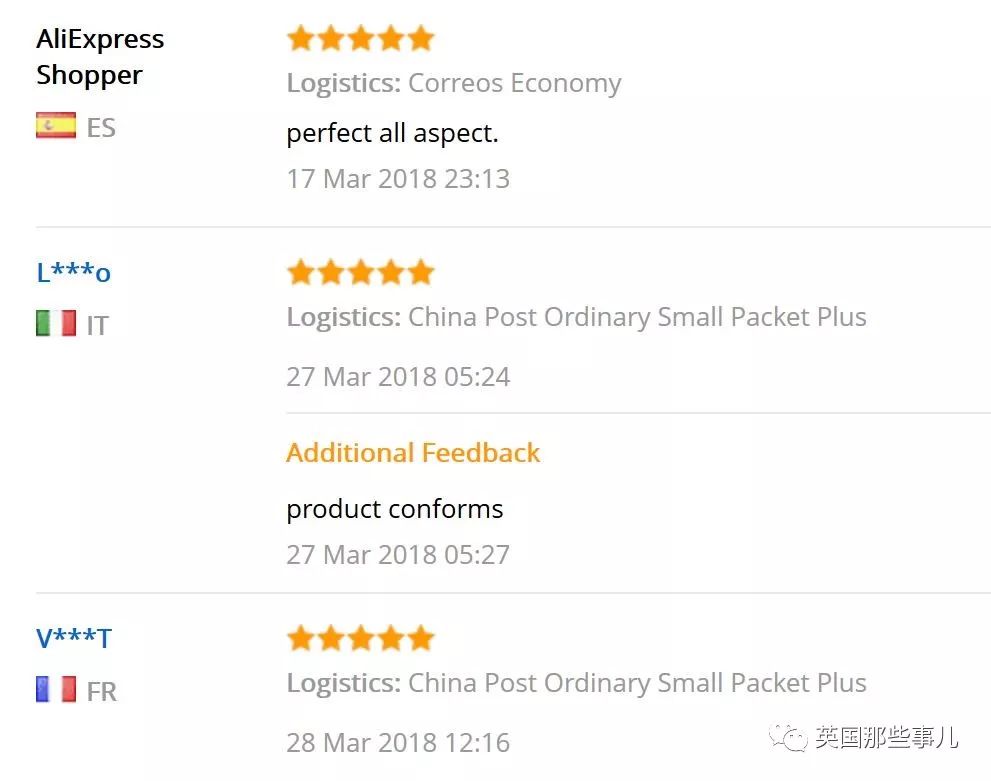This screenshot has width=991, height=781.
Task: Click the France flag icon
Action: 56,689
